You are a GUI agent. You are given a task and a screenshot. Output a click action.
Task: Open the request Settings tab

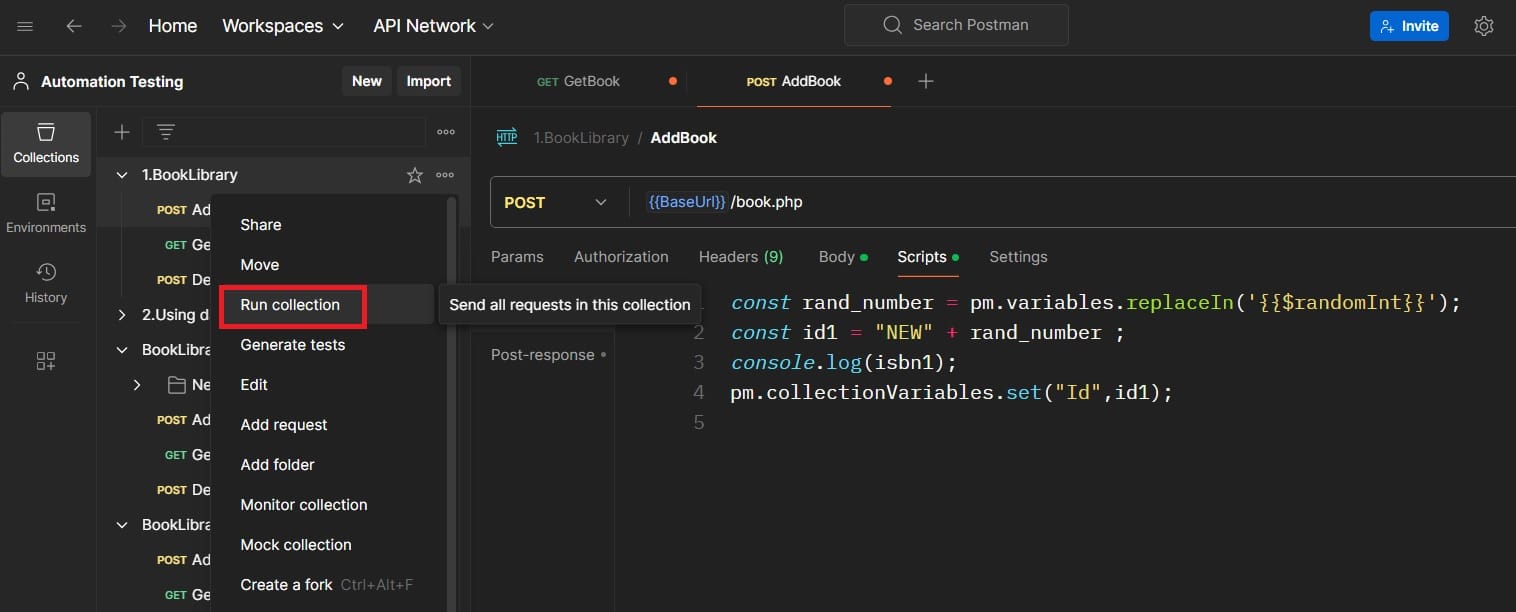click(1018, 257)
